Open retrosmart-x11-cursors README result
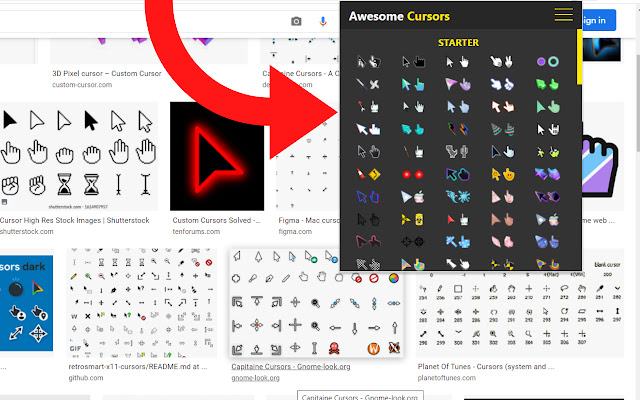The width and height of the screenshot is (640, 400). [x=138, y=367]
